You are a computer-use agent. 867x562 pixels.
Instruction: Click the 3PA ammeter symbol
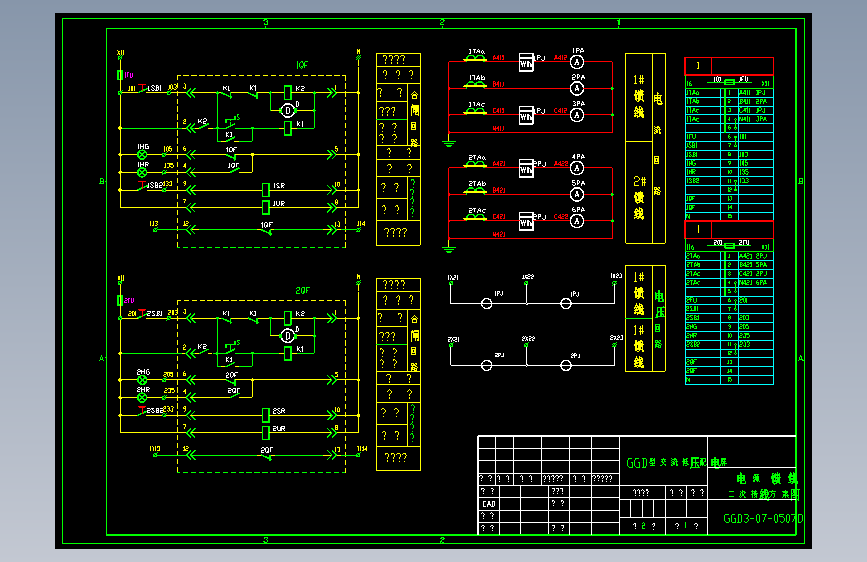577,115
